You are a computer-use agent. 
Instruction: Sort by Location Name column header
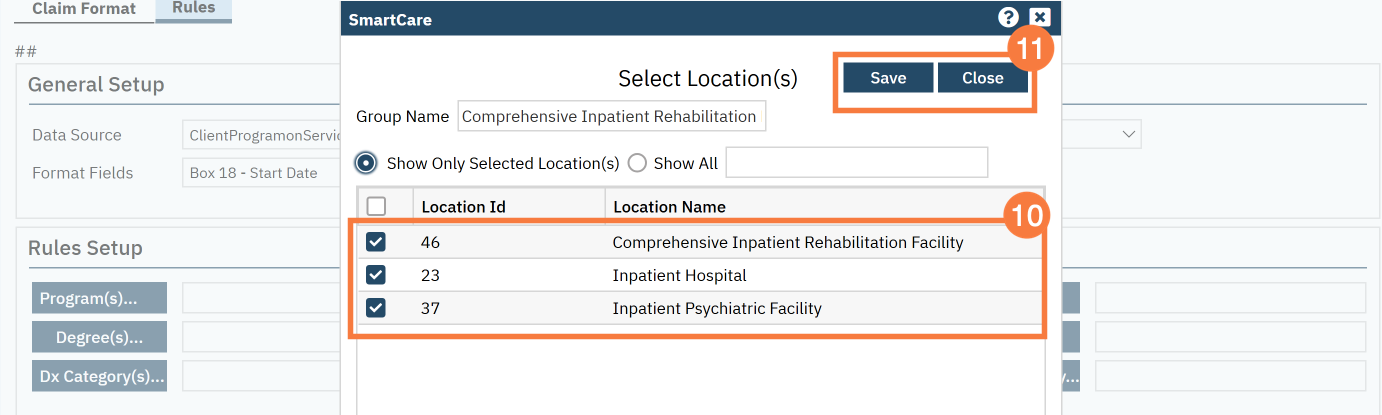[669, 207]
